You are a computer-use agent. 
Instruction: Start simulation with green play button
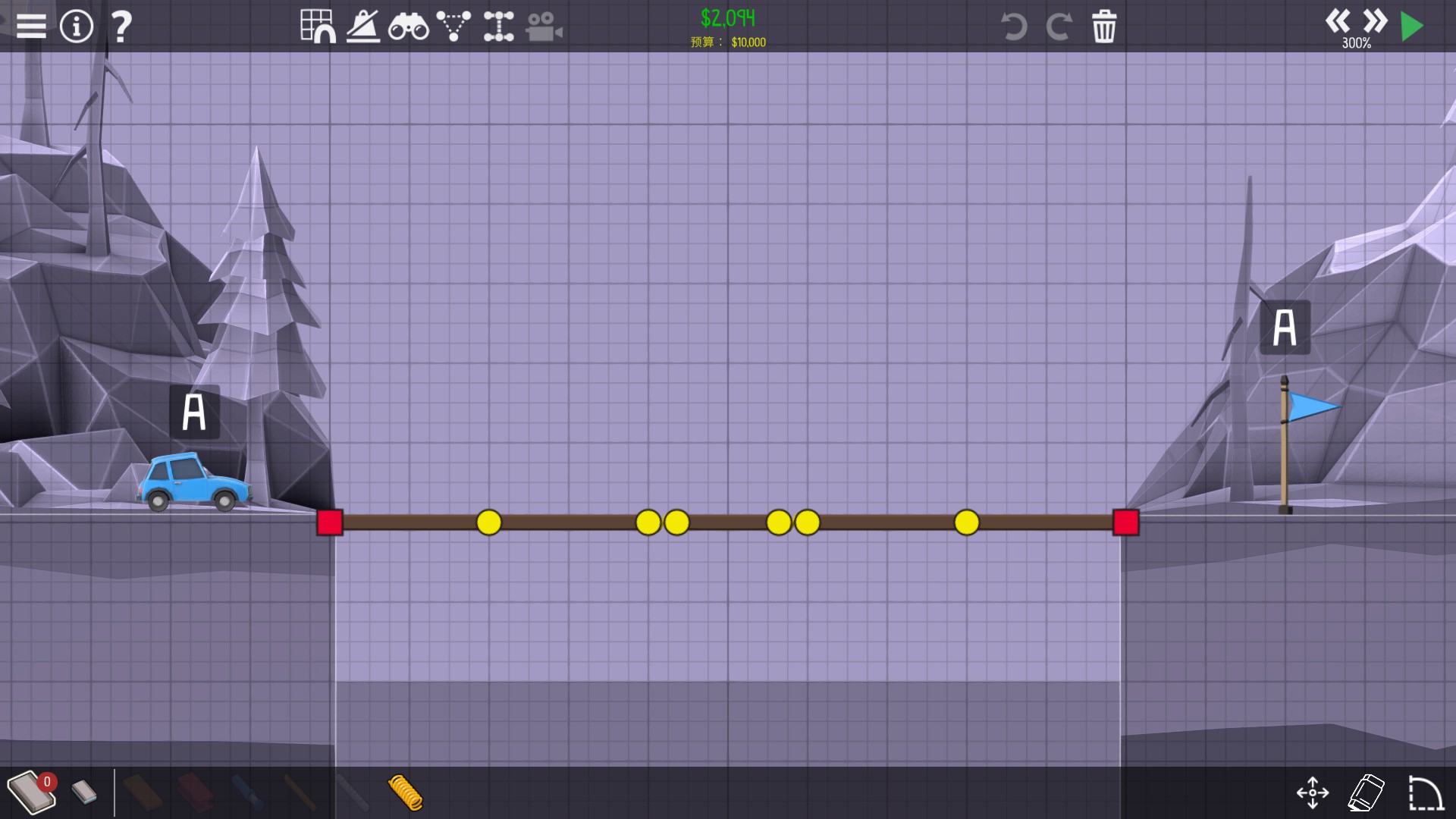point(1411,27)
